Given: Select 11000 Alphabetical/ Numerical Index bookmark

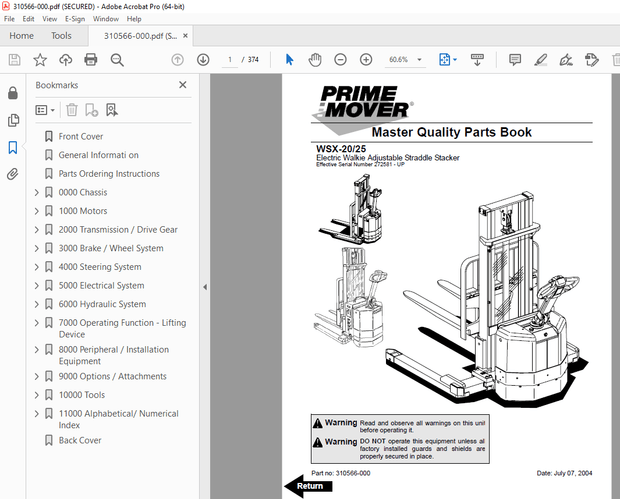Looking at the screenshot, I should click(x=119, y=419).
